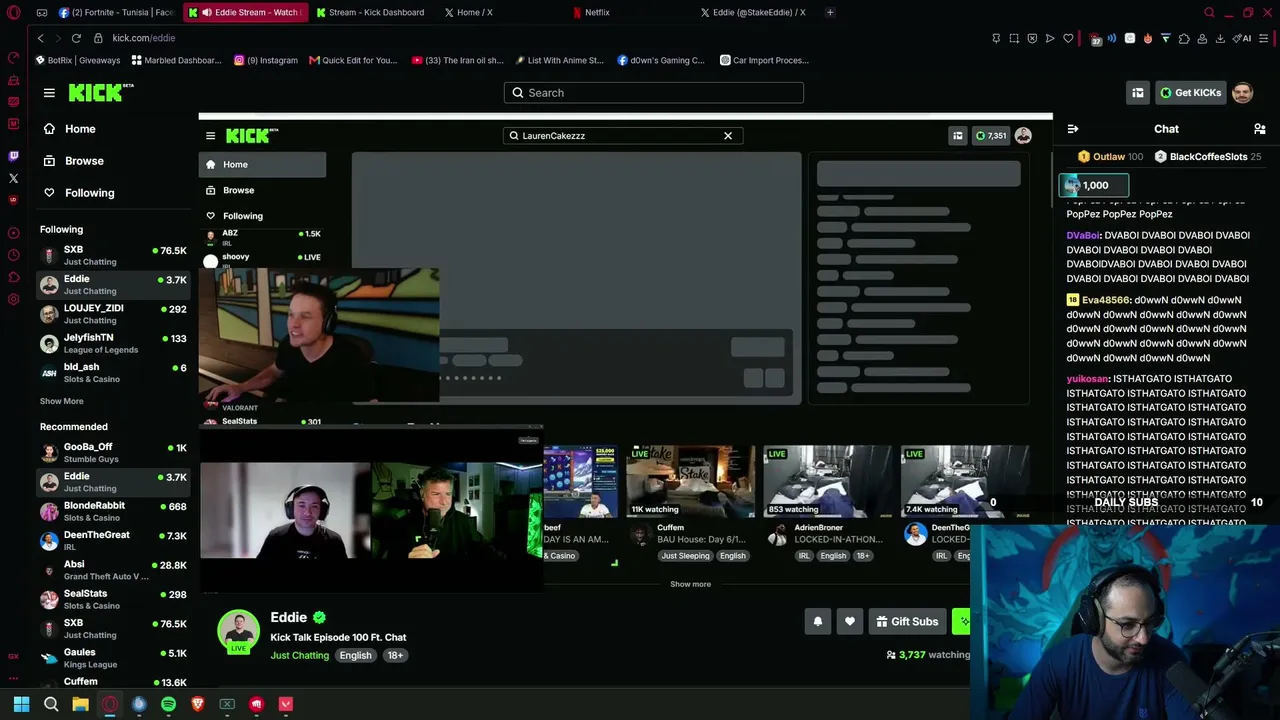This screenshot has height=720, width=1280.
Task: Click the Get KICKs button
Action: [1190, 93]
